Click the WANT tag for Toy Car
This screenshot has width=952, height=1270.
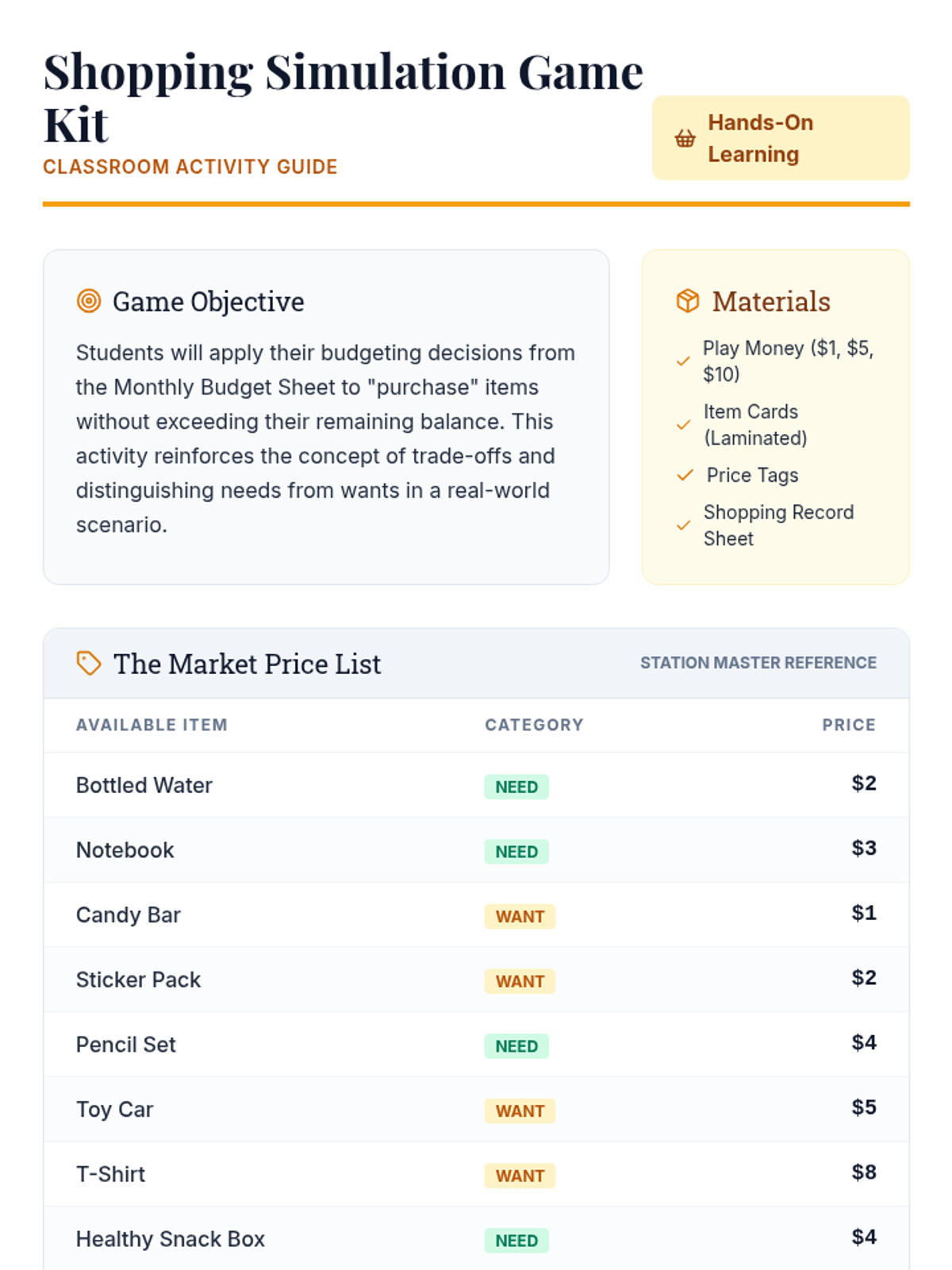[520, 1111]
